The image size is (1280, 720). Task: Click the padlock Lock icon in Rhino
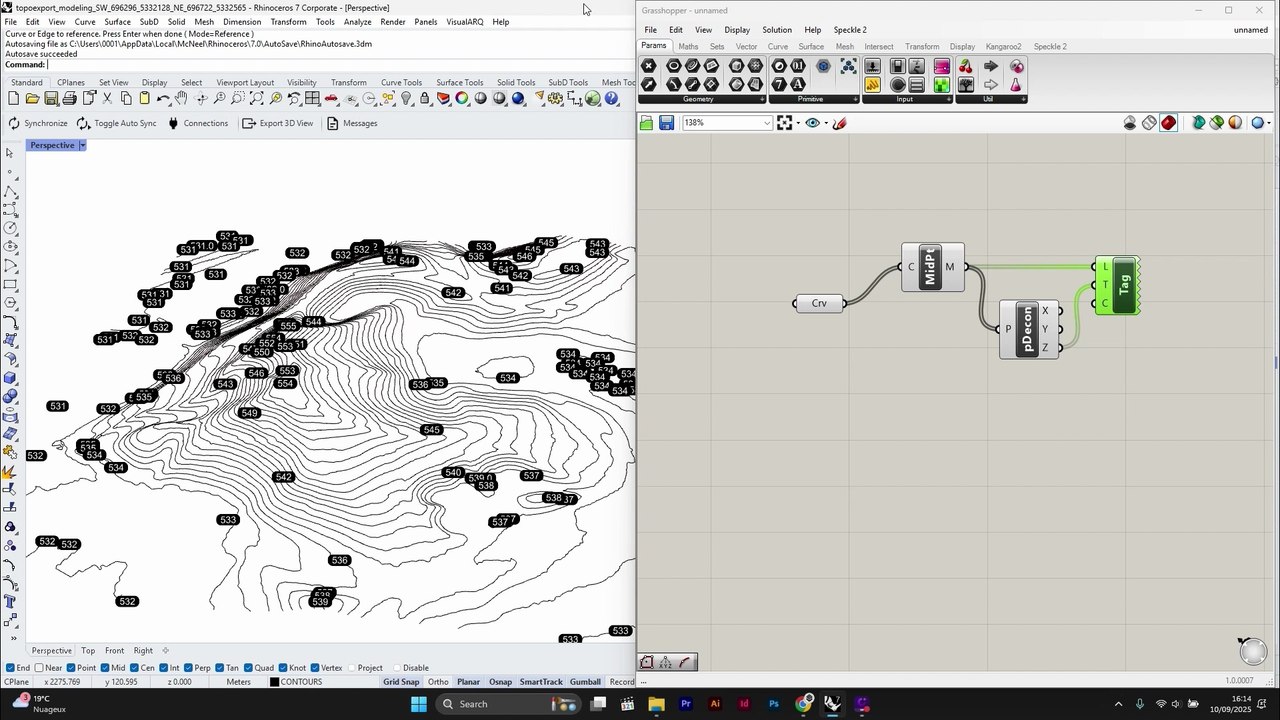(x=425, y=98)
